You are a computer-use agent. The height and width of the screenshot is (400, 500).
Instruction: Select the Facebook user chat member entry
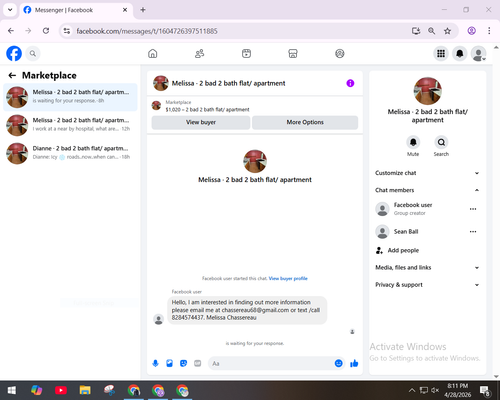(420, 209)
